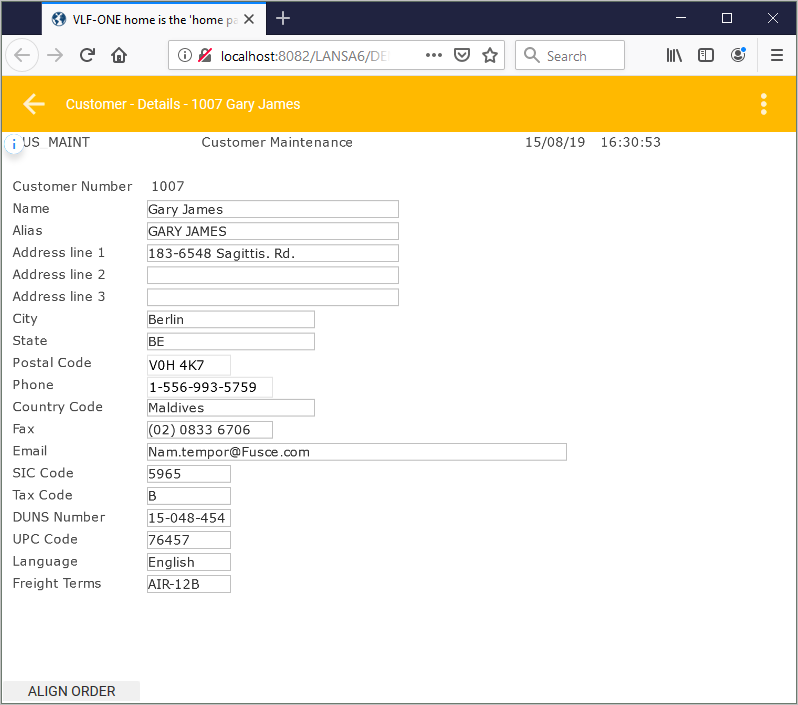The image size is (798, 705).
Task: Click the Save to Pocket icon
Action: pyautogui.click(x=462, y=56)
